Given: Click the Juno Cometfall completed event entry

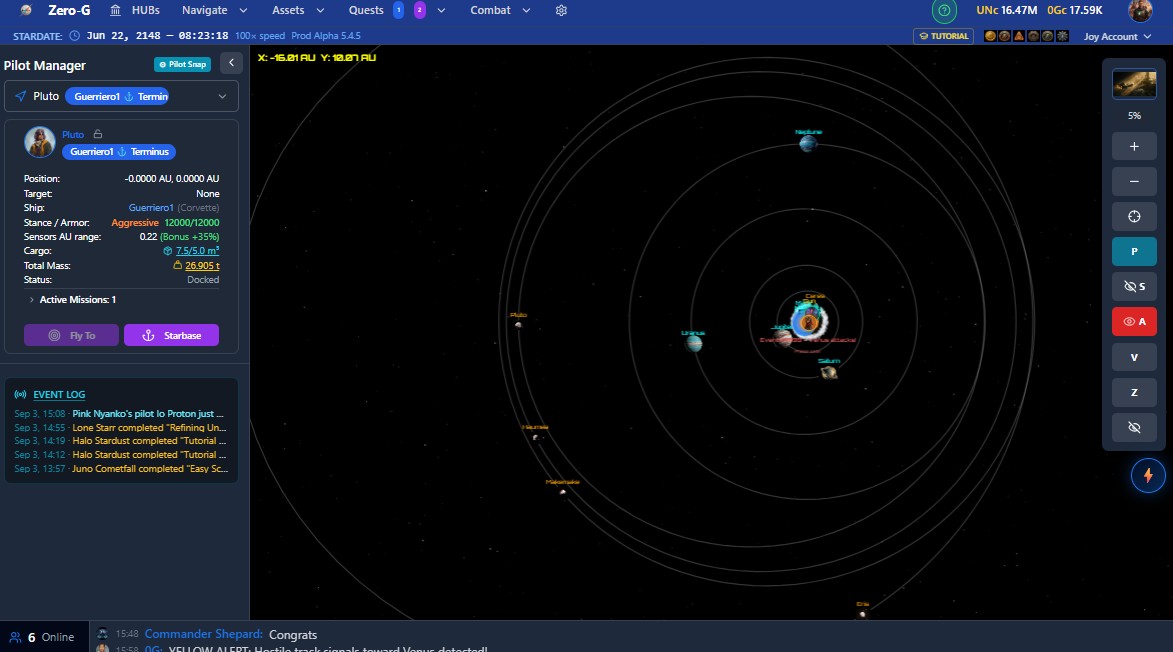Looking at the screenshot, I should (x=120, y=469).
